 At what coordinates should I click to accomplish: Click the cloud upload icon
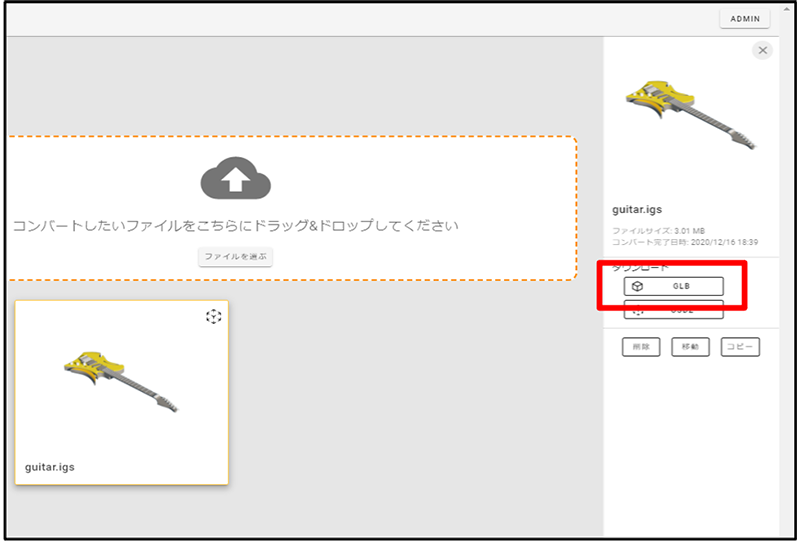pos(236,178)
